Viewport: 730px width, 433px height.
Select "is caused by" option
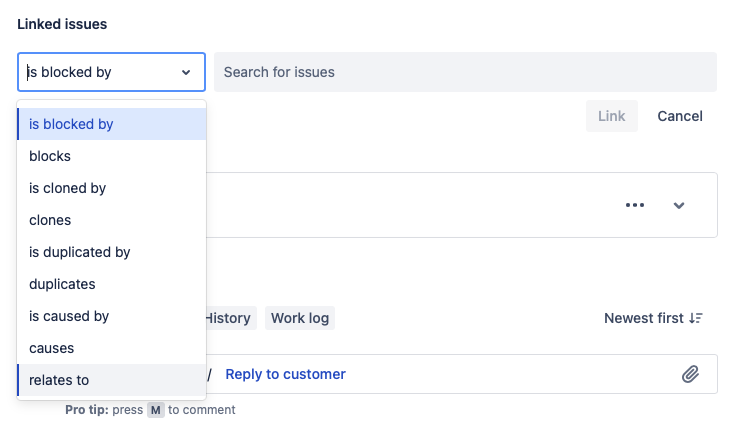(x=111, y=316)
